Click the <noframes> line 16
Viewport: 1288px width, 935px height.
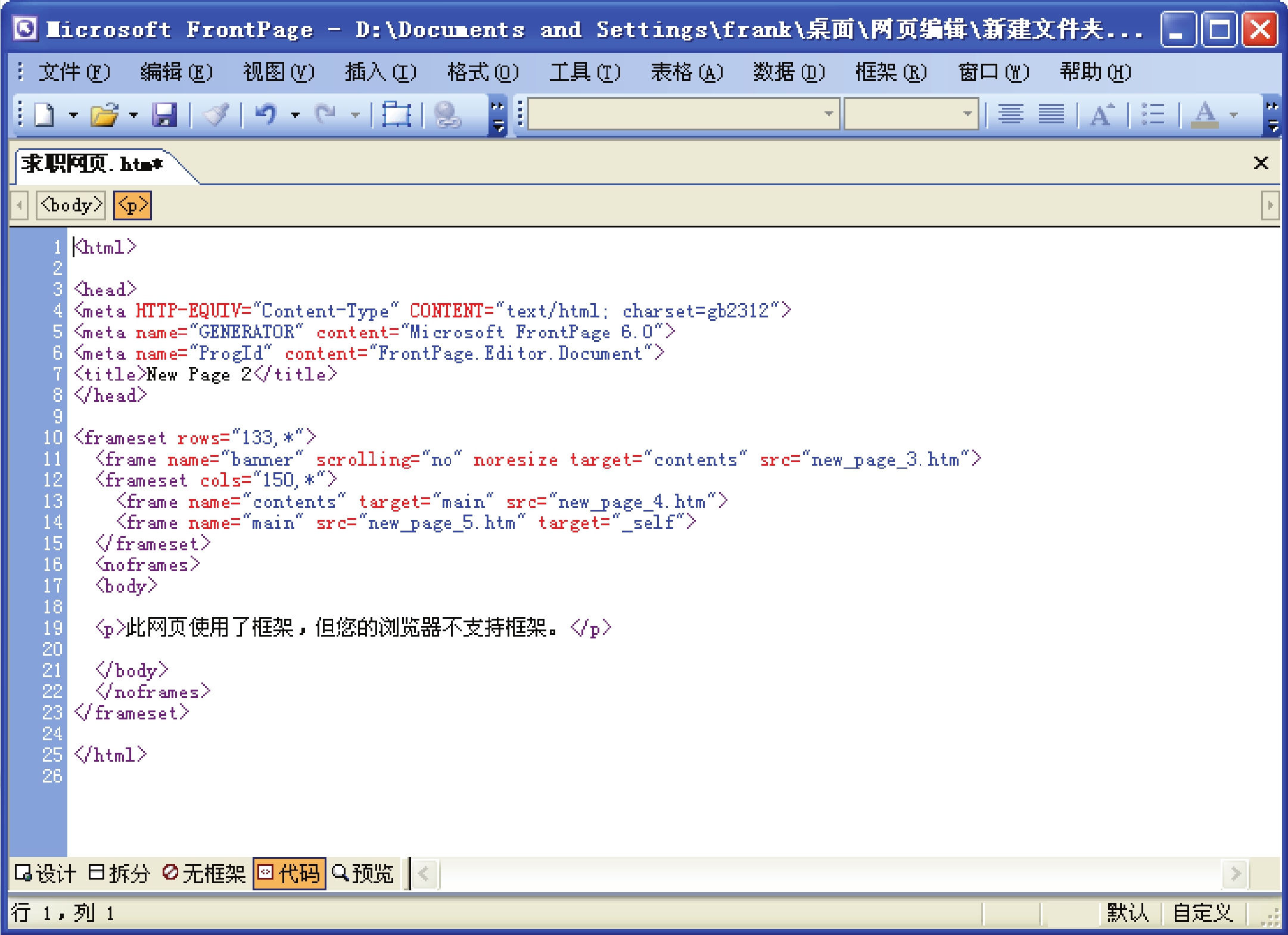148,565
